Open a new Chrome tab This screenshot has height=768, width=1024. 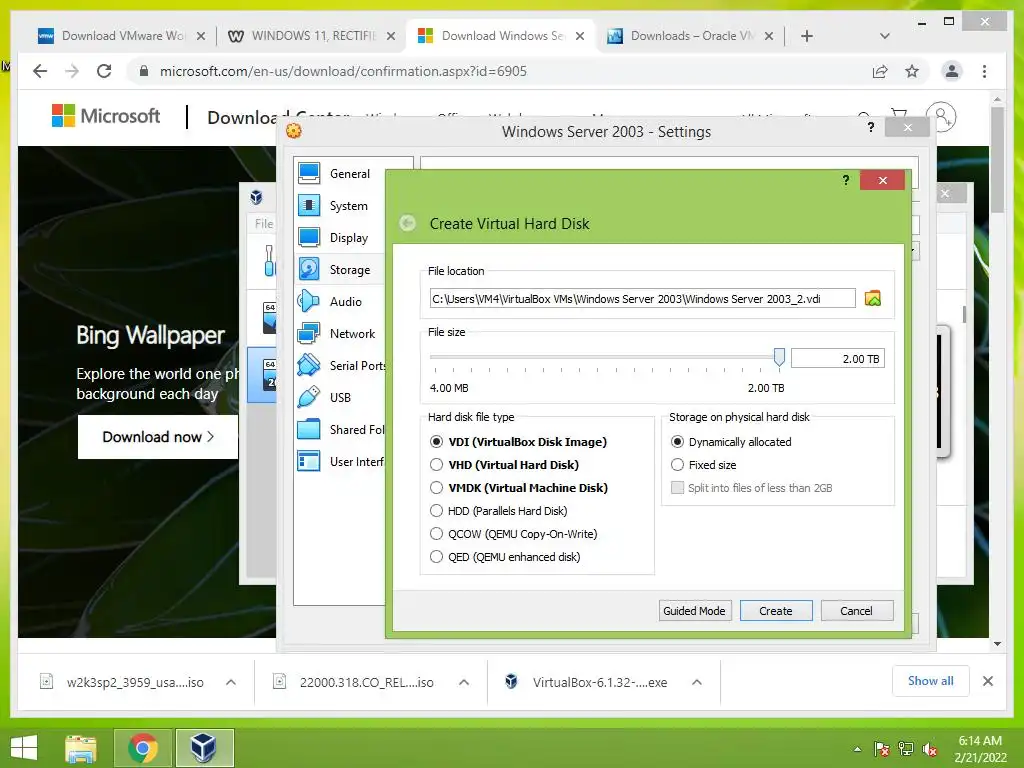[807, 36]
